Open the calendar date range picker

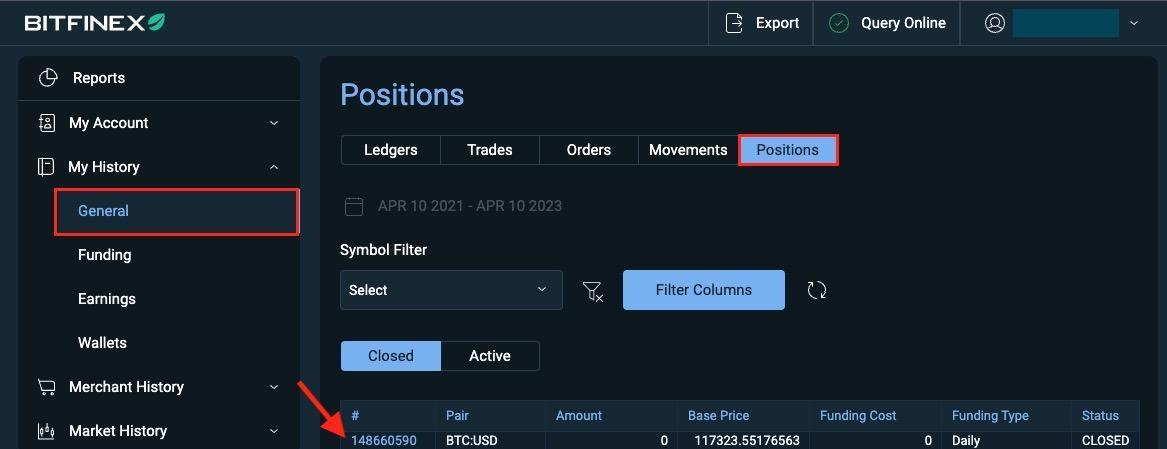pyautogui.click(x=354, y=206)
